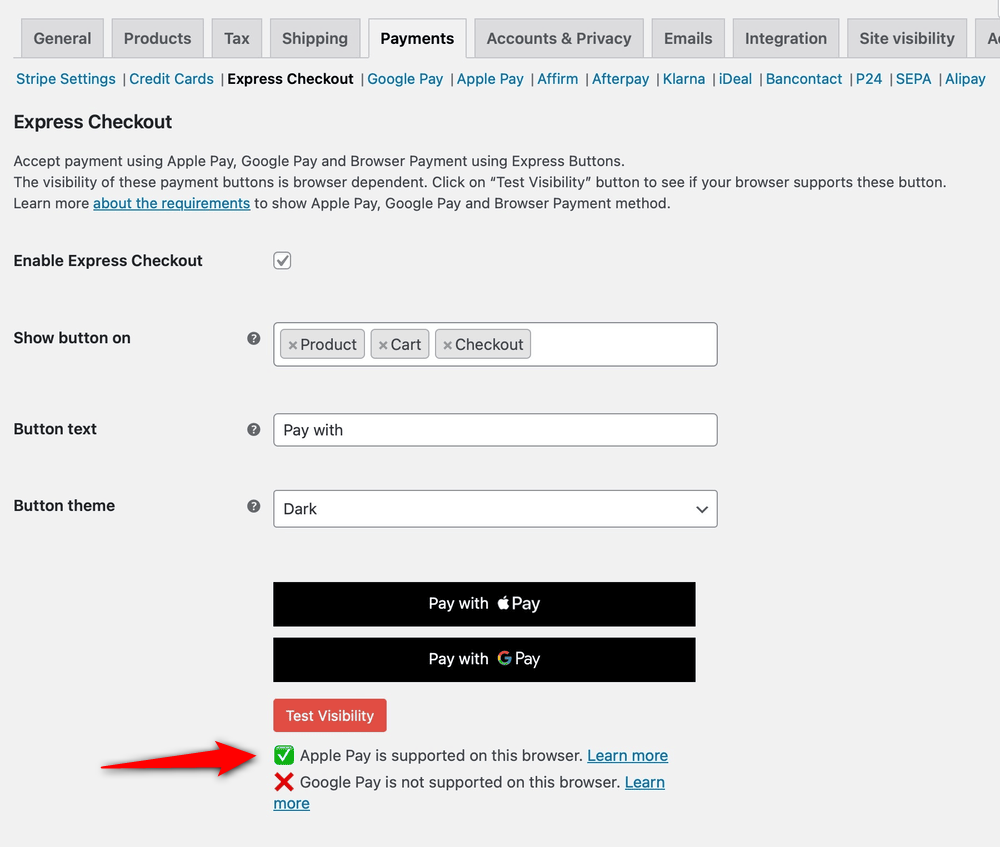Go to Accounts & Privacy tab

pos(559,38)
